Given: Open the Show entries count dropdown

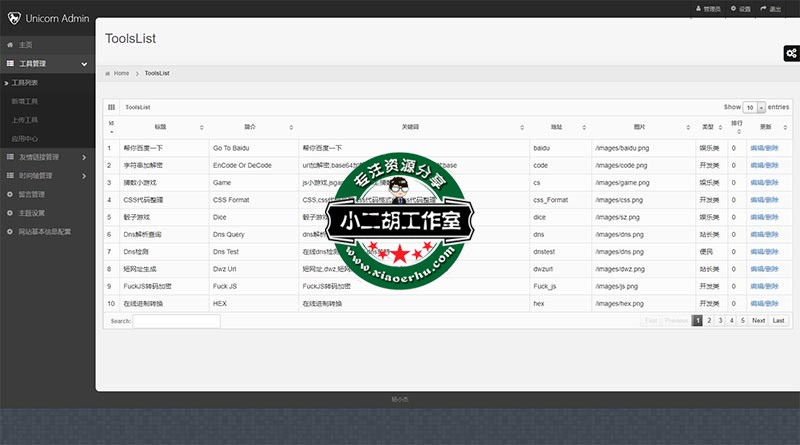Looking at the screenshot, I should (754, 106).
